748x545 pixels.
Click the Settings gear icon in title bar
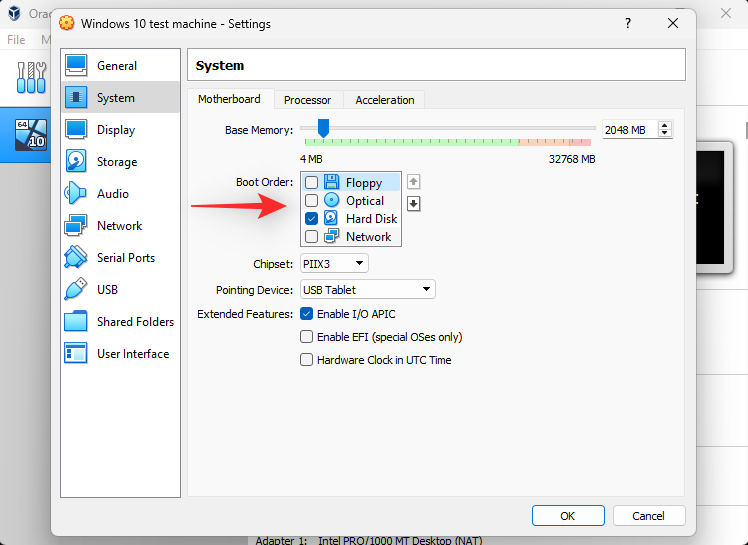67,23
